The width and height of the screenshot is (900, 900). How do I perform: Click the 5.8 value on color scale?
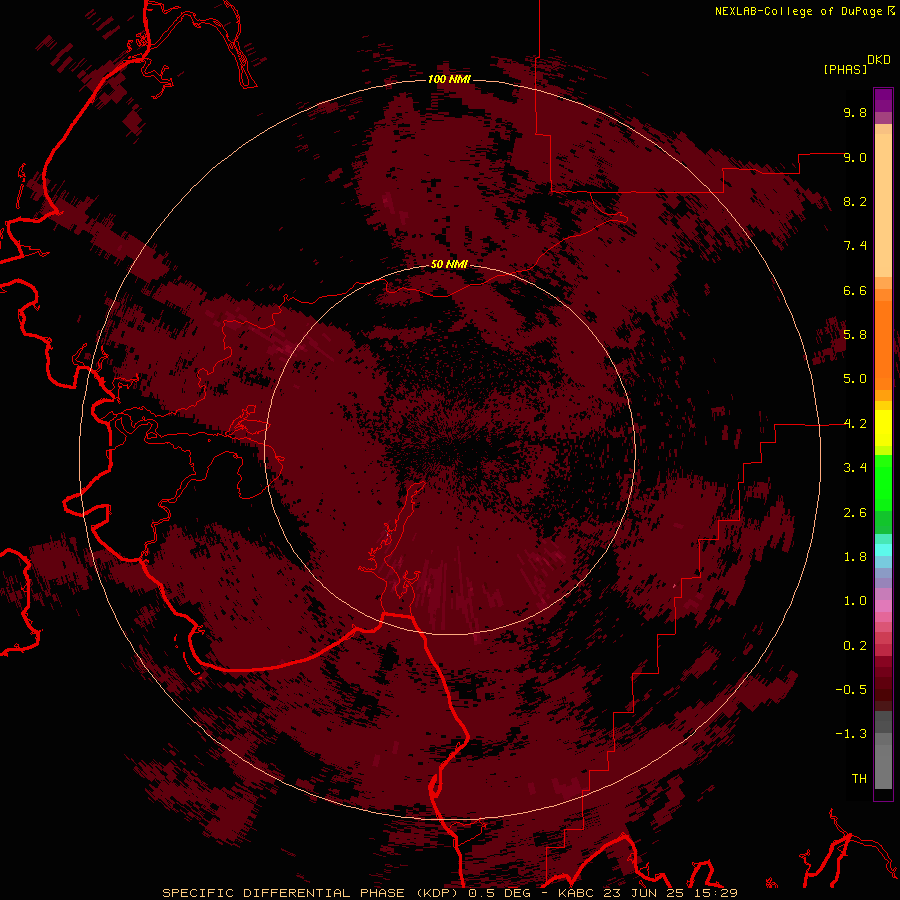click(x=855, y=335)
